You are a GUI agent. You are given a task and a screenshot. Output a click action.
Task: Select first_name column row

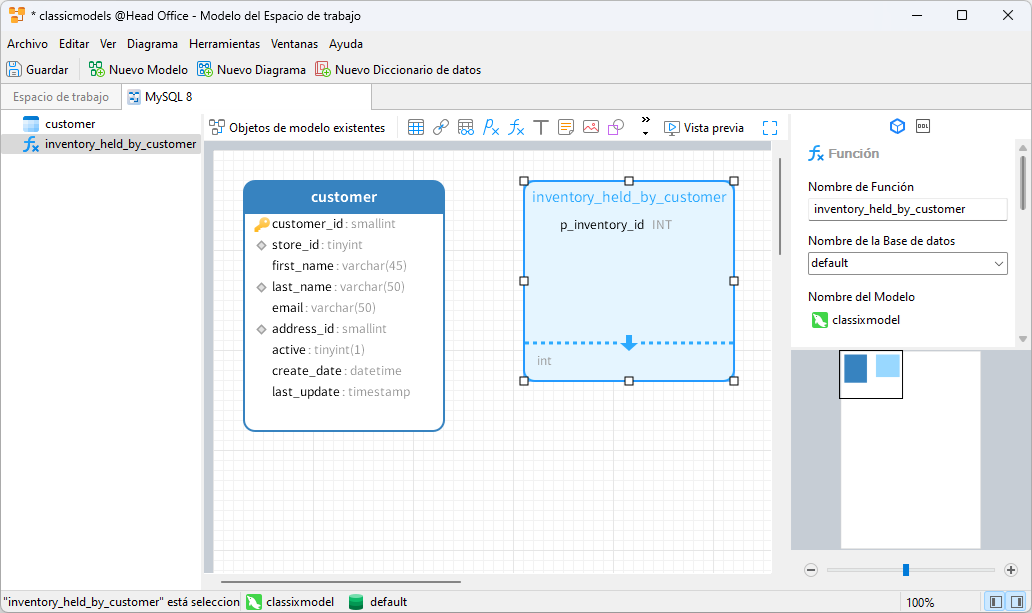coord(344,266)
